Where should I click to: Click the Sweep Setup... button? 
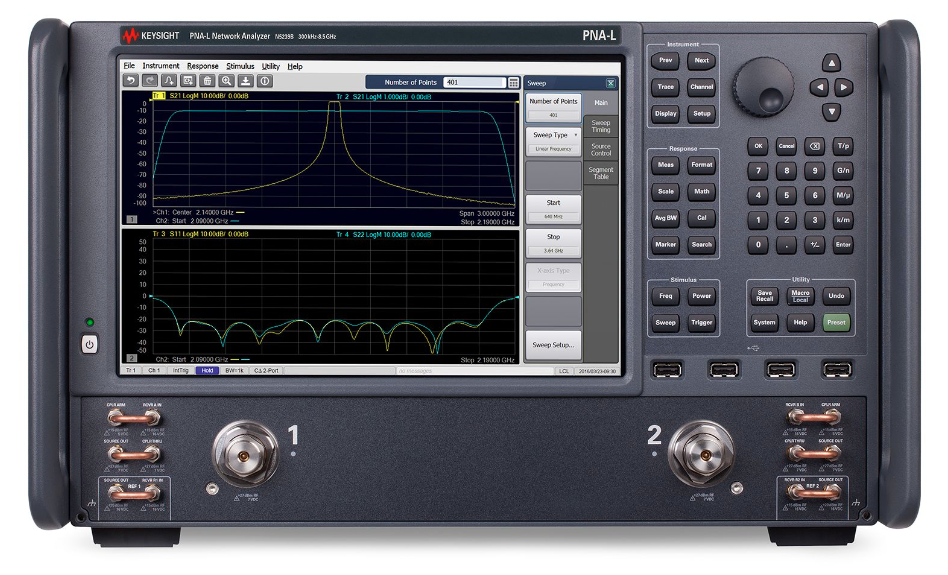pos(553,345)
